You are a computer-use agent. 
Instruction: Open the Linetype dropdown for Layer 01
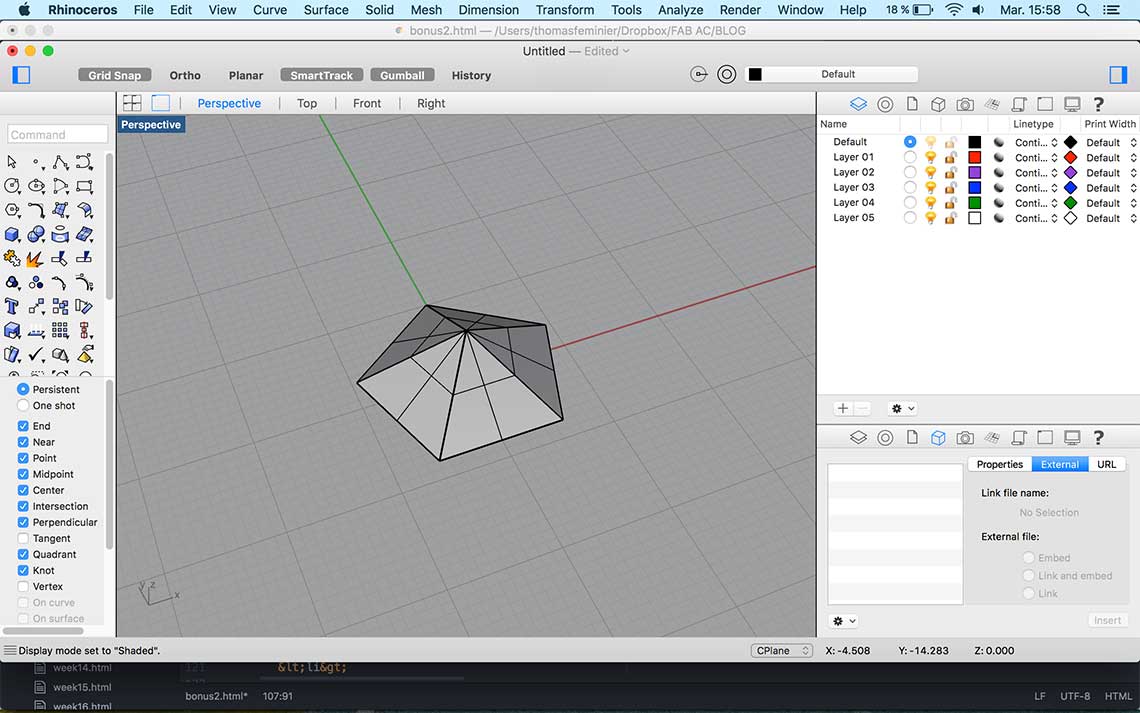point(1036,158)
